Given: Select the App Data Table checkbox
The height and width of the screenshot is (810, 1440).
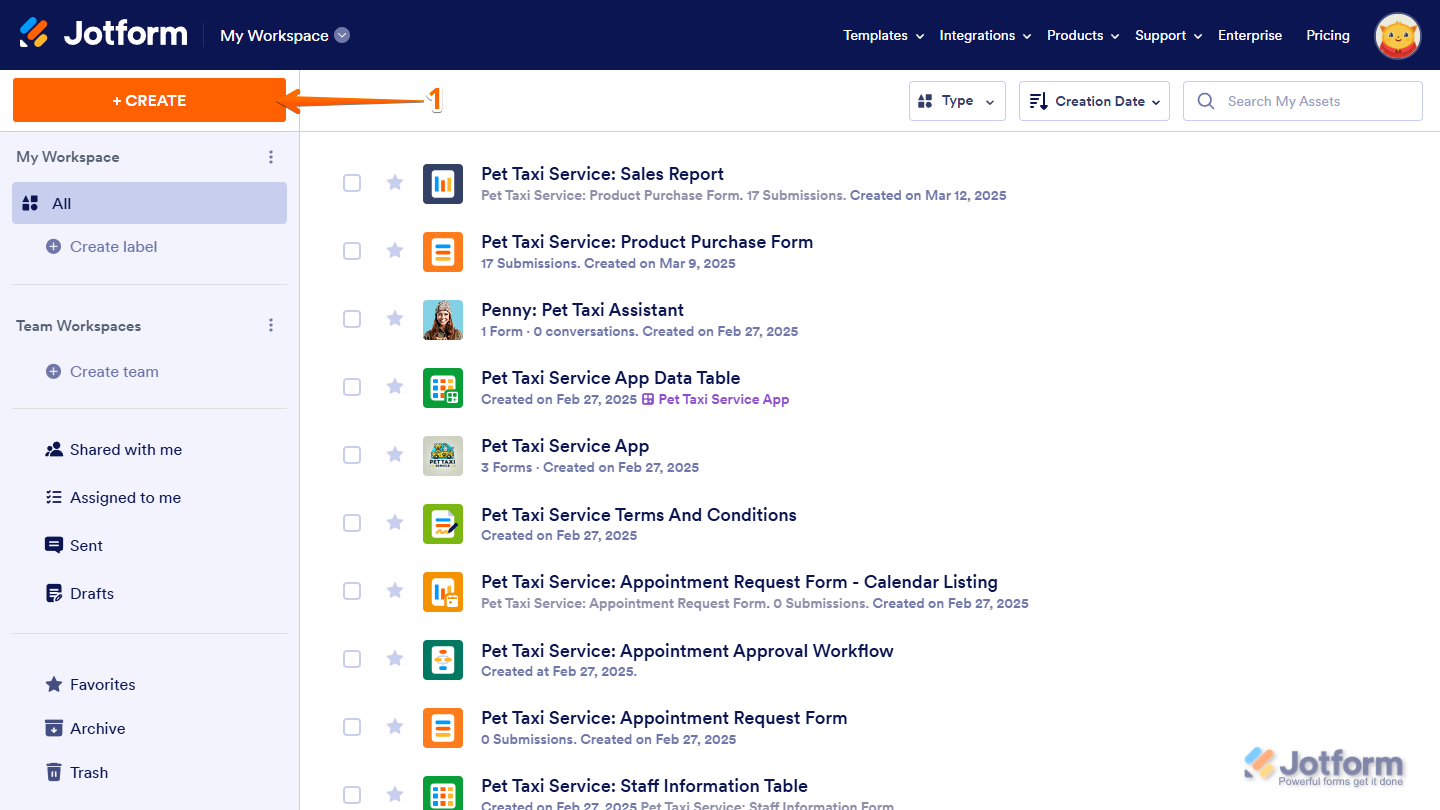Looking at the screenshot, I should coord(352,387).
